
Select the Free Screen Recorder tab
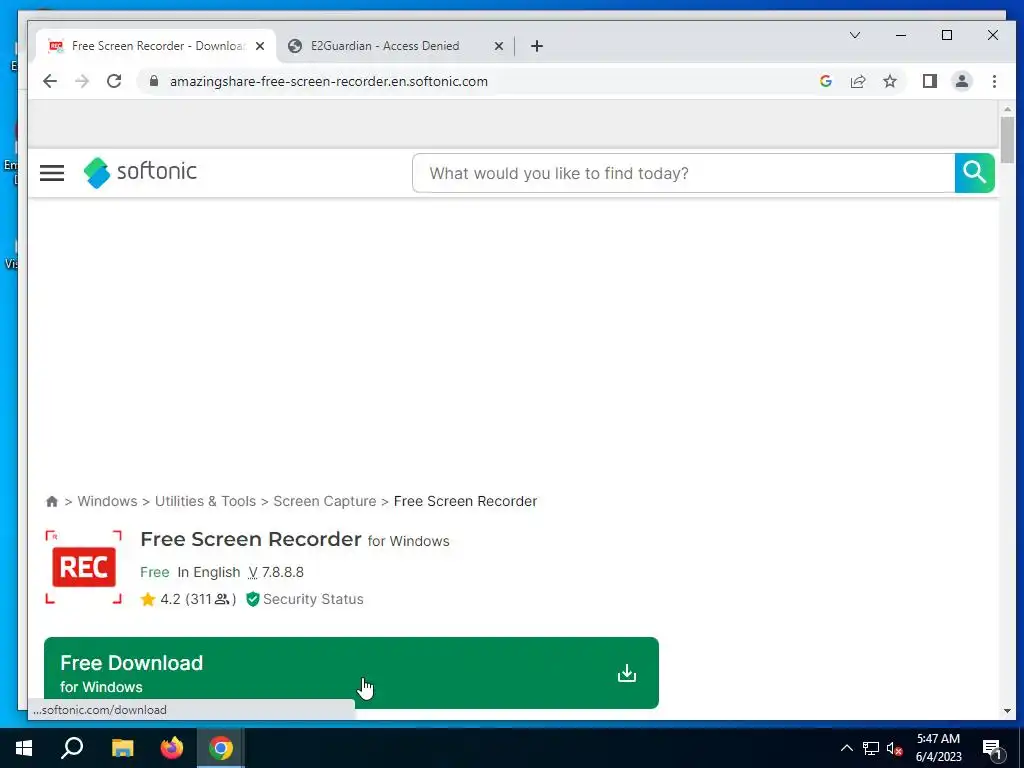(x=157, y=46)
